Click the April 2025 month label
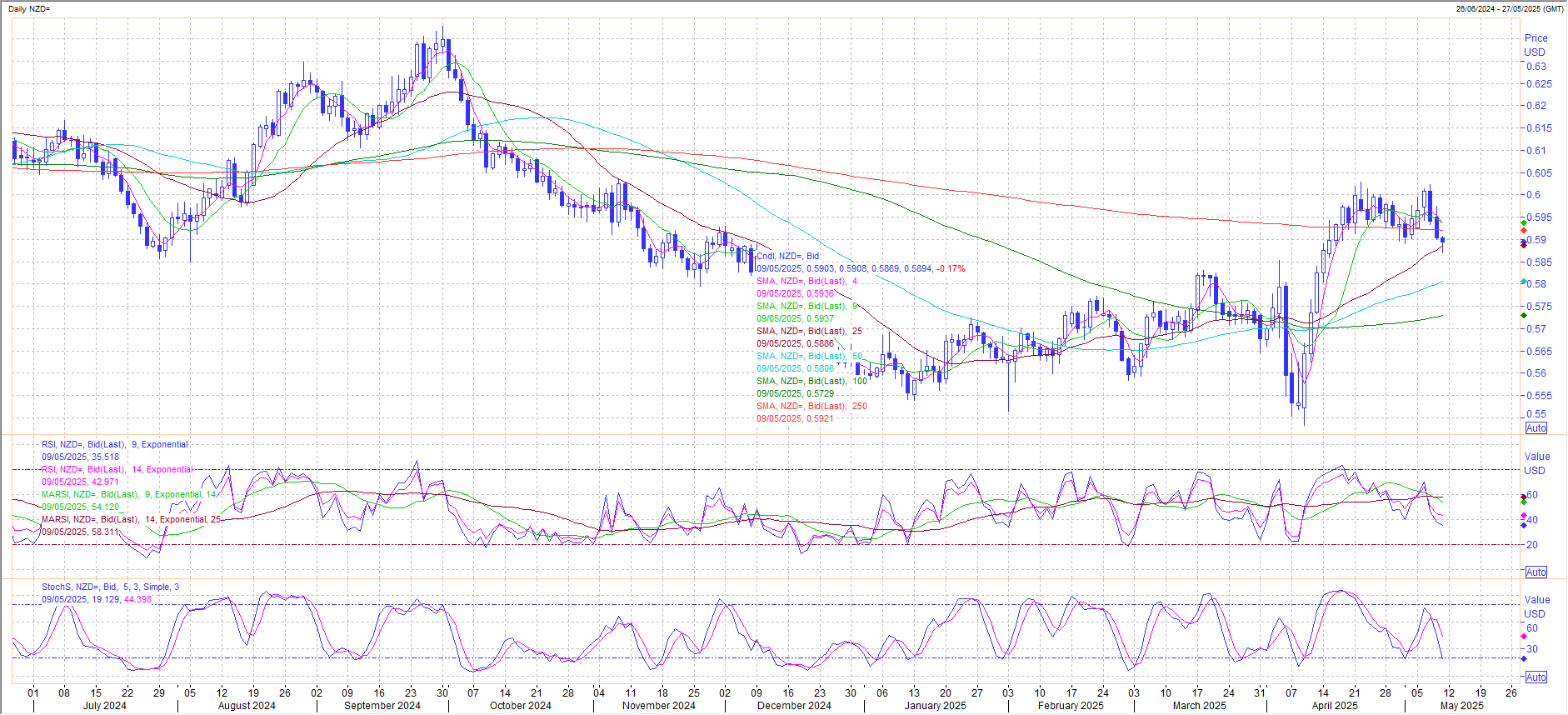Viewport: 1568px width, 715px height. point(1335,706)
